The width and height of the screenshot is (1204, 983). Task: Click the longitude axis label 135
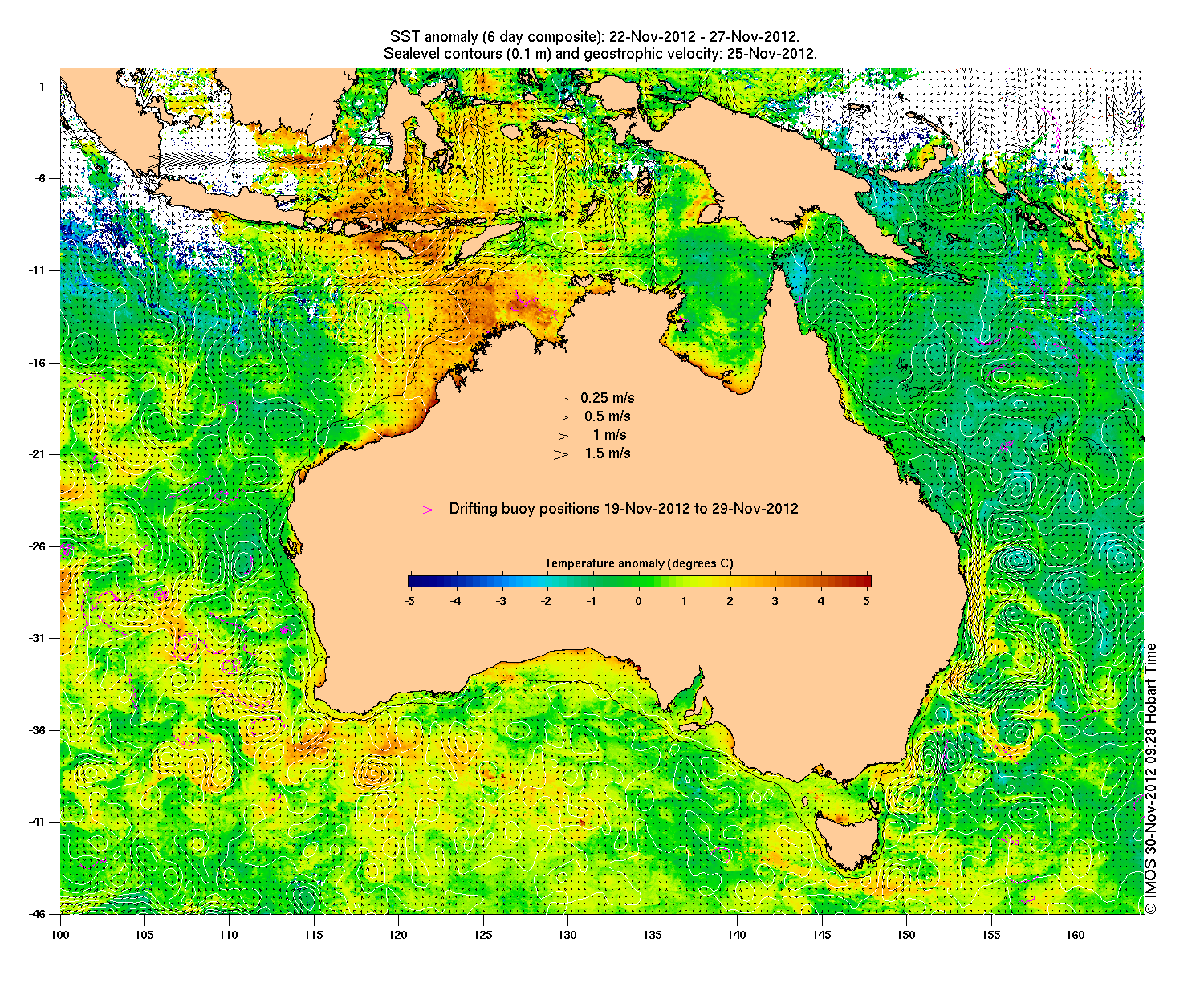click(x=653, y=935)
